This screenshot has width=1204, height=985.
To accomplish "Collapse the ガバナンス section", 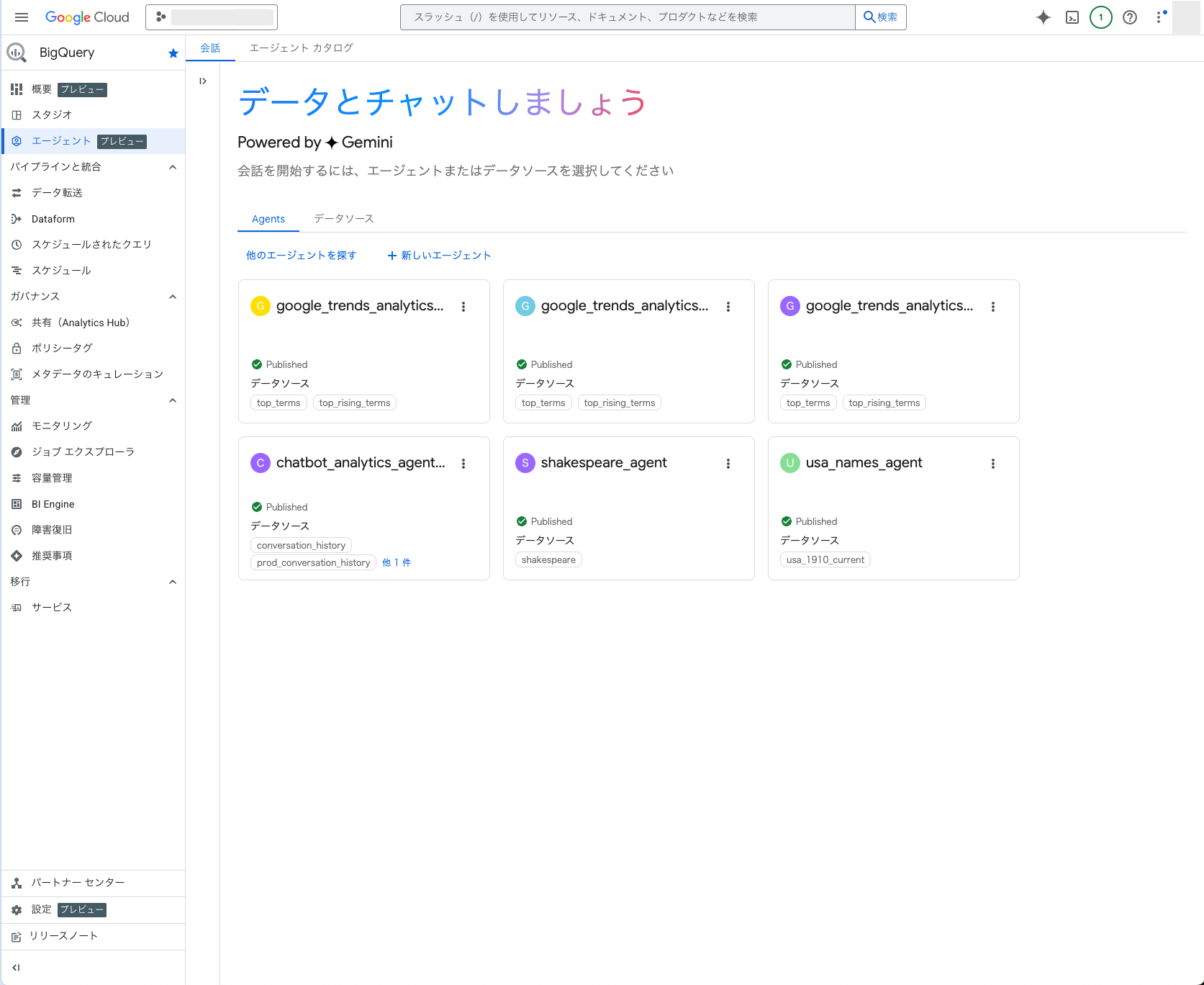I will pyautogui.click(x=172, y=297).
